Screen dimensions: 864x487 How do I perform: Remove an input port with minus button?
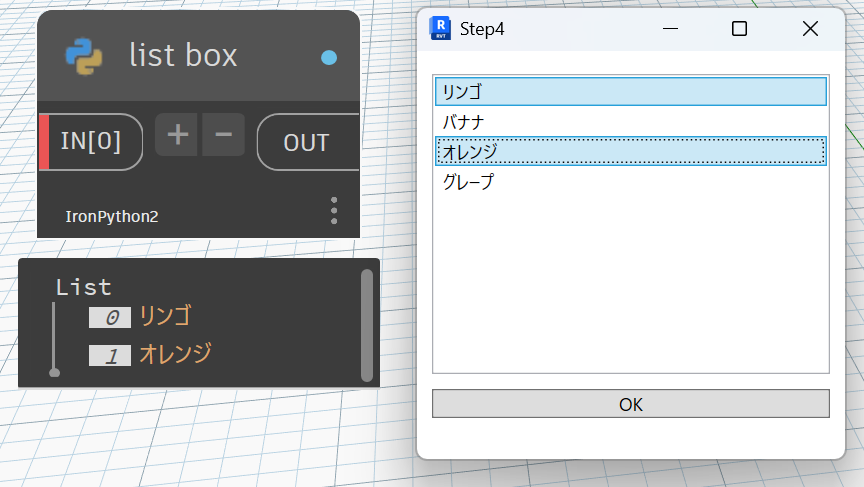click(x=223, y=135)
